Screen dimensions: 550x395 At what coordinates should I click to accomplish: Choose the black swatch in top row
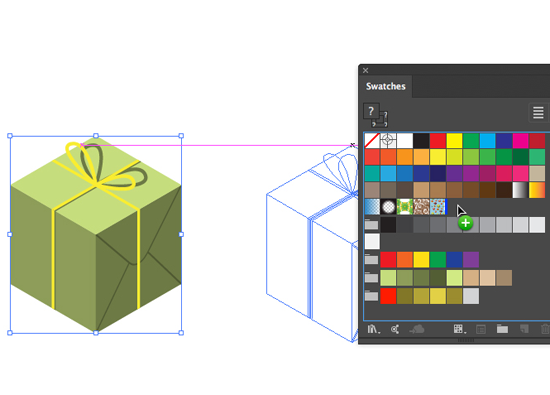pyautogui.click(x=421, y=140)
